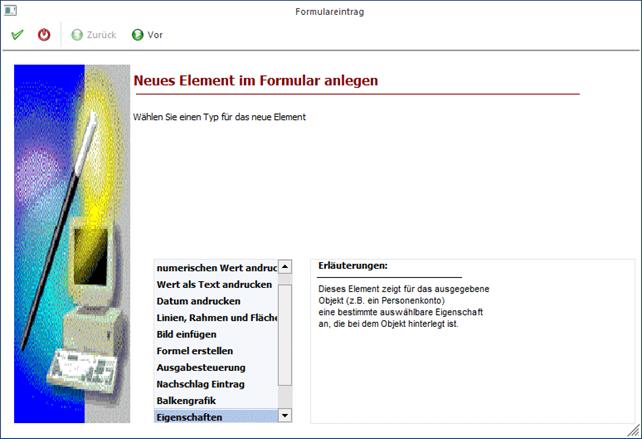Pick 'Formel erstellen' element type

coord(194,351)
